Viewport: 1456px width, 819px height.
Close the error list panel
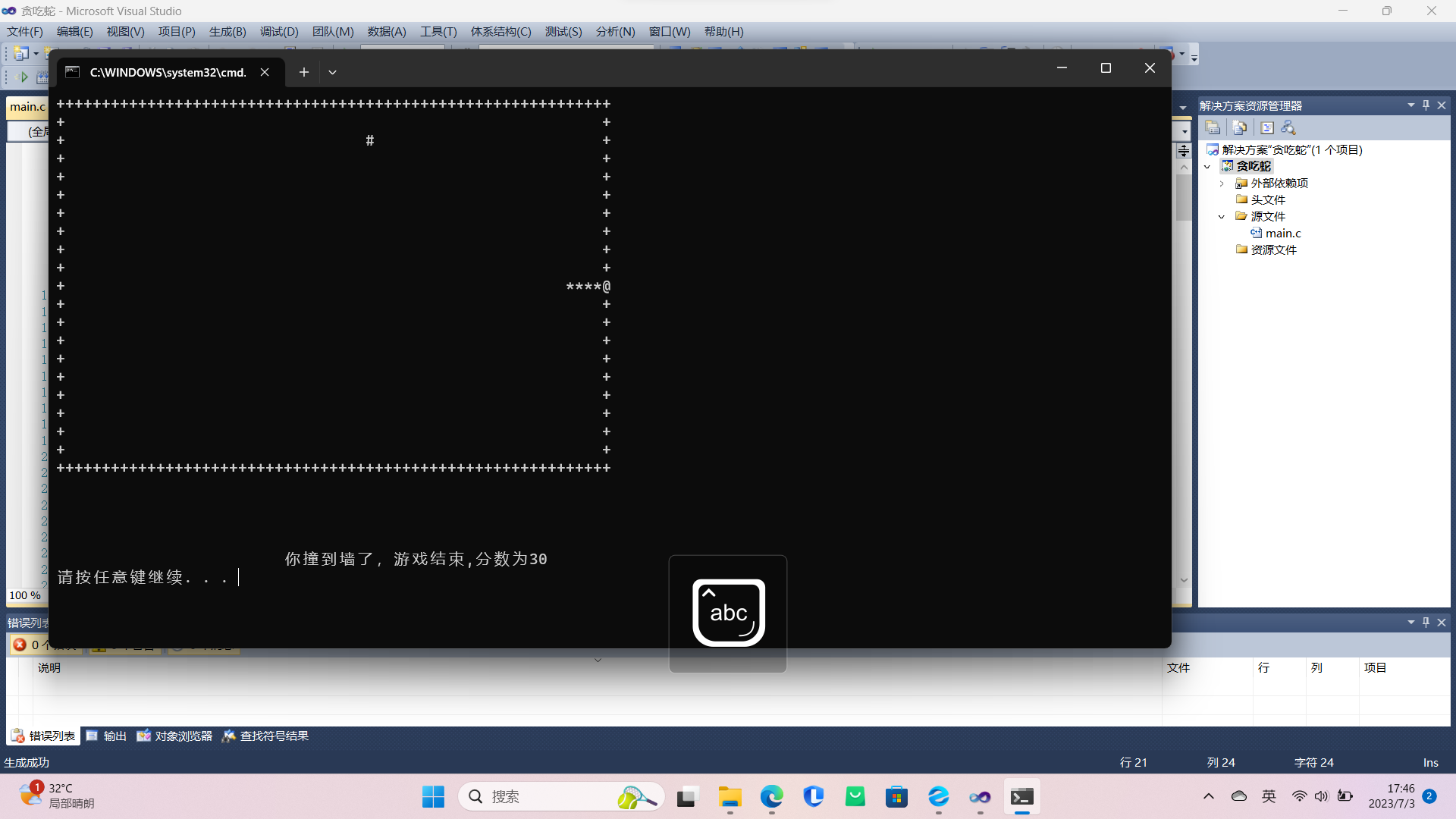[x=1442, y=622]
